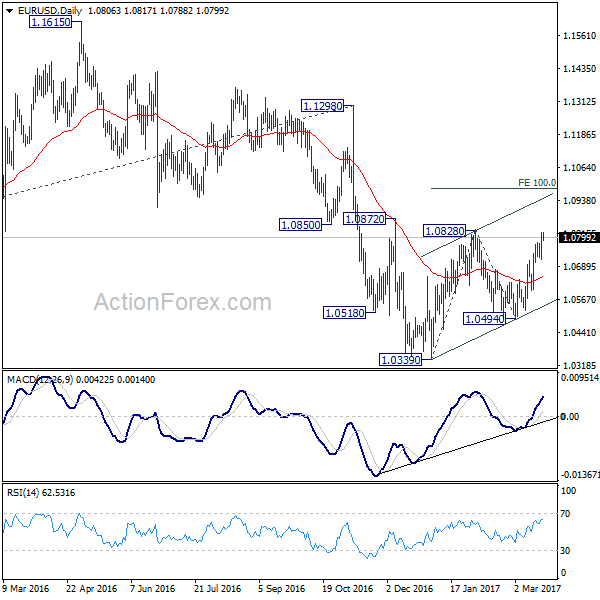
Task: Select the 1.16150 price label
Action: [x=51, y=22]
